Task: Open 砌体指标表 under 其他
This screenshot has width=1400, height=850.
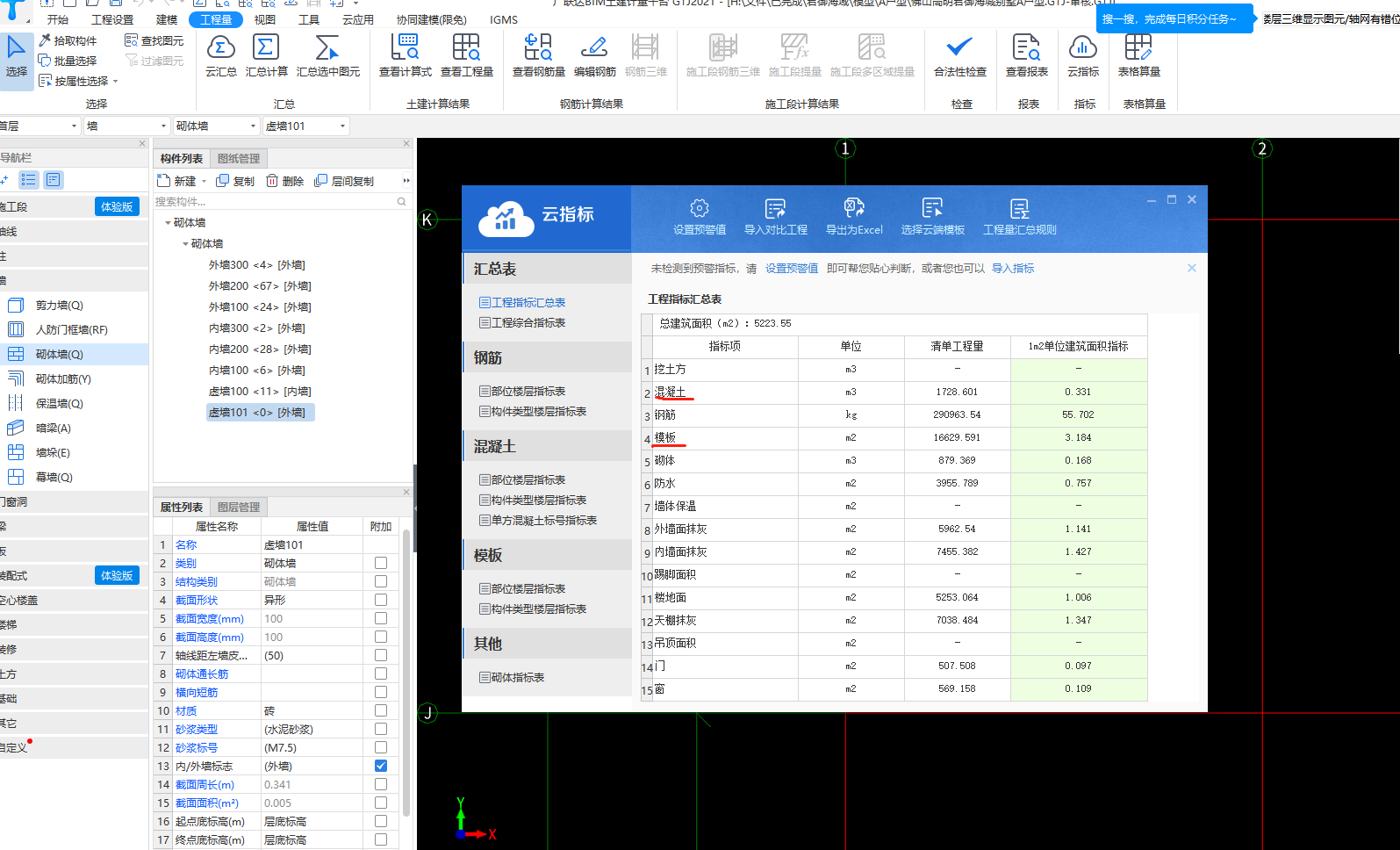Action: tap(512, 678)
